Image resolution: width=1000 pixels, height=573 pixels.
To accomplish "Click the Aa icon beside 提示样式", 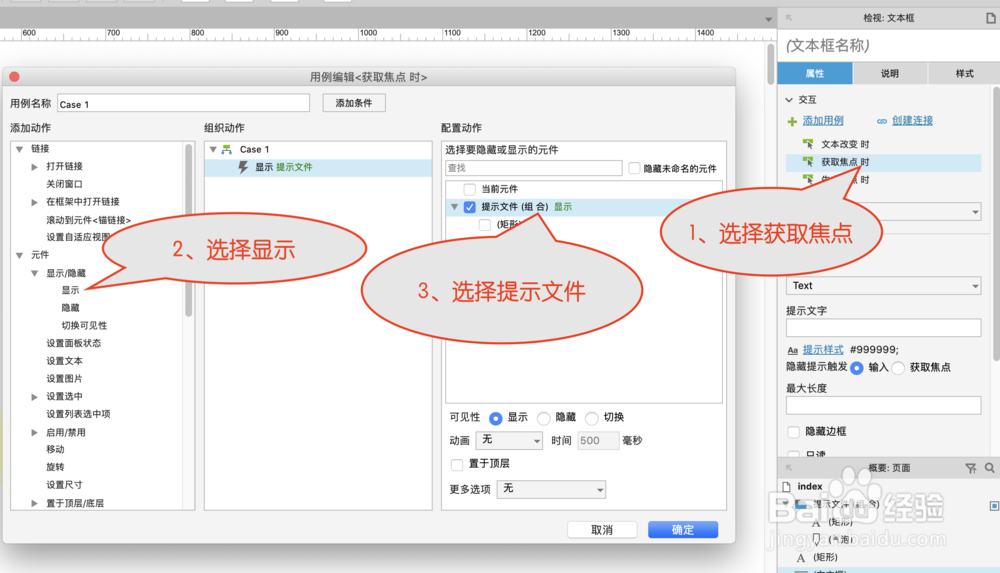I will pyautogui.click(x=792, y=350).
